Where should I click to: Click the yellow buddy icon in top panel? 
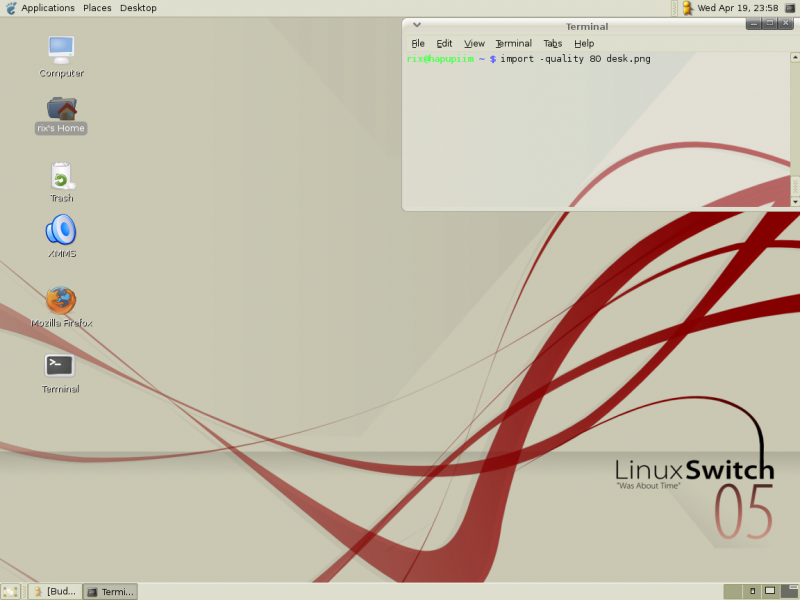687,8
